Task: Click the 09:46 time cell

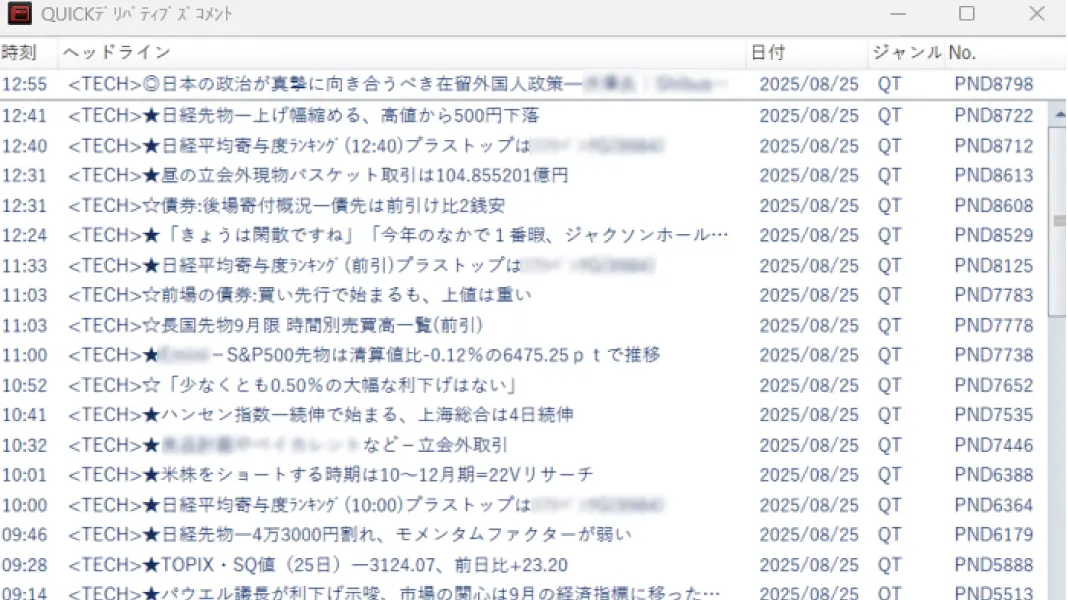Action: [x=25, y=535]
